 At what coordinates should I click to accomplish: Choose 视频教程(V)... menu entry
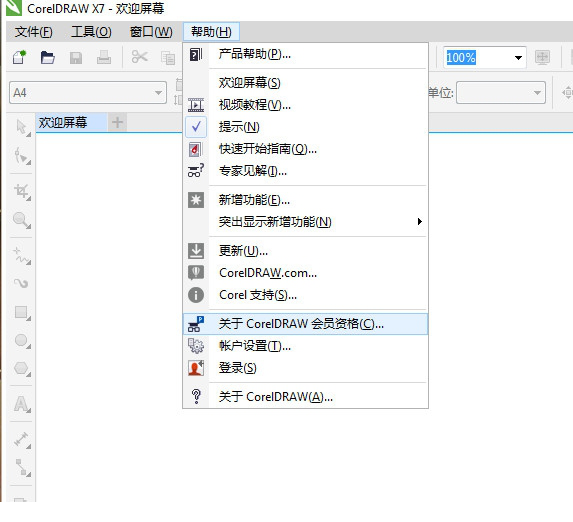[x=306, y=105]
